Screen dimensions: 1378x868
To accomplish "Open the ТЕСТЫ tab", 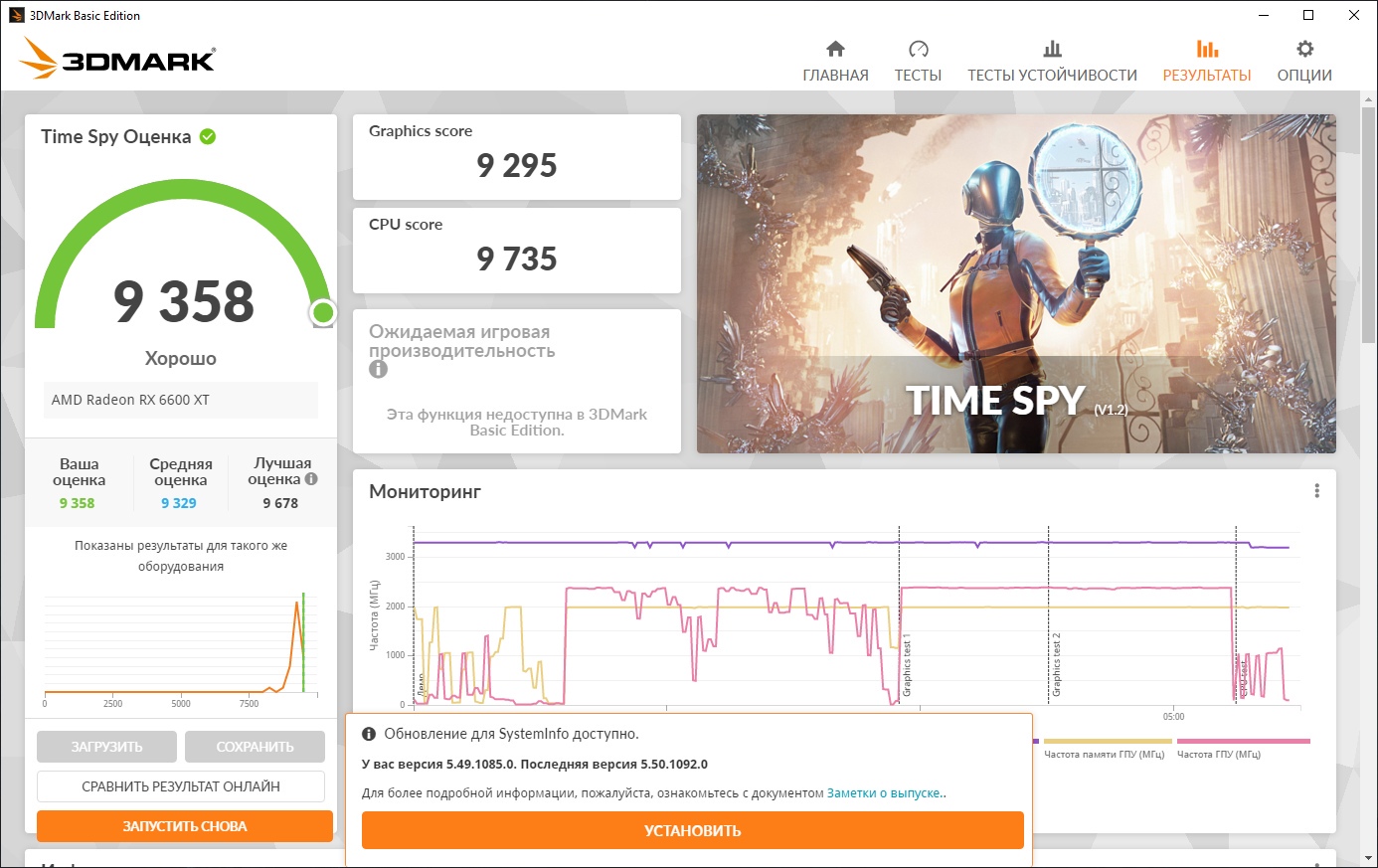I will point(918,62).
